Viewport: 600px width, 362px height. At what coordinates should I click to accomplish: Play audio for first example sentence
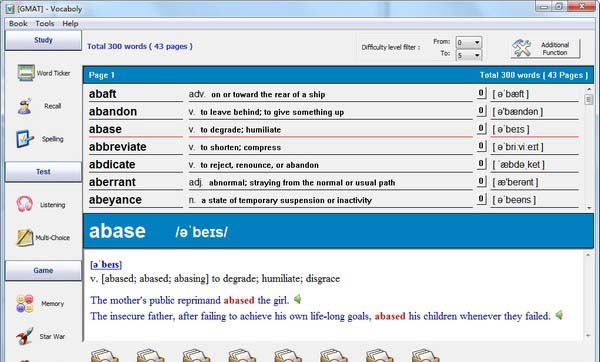tap(297, 299)
